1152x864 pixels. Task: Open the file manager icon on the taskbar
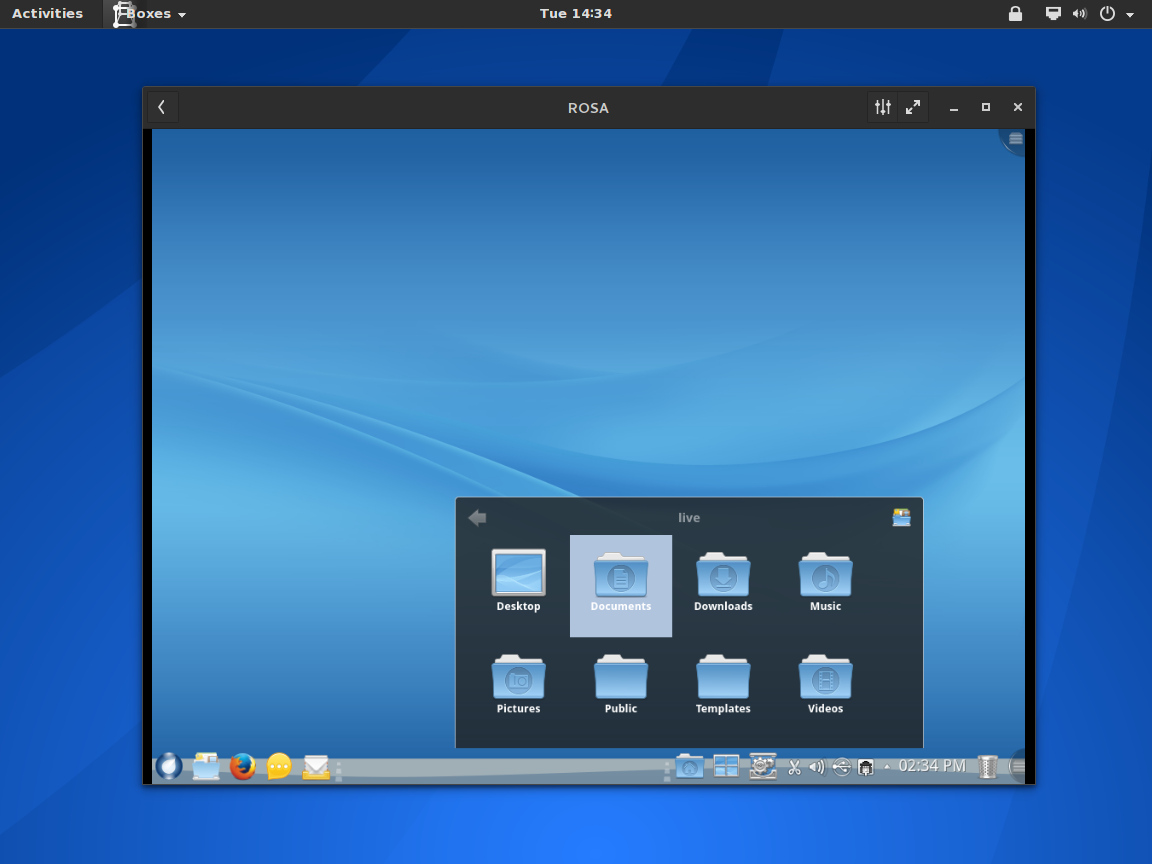click(x=205, y=766)
